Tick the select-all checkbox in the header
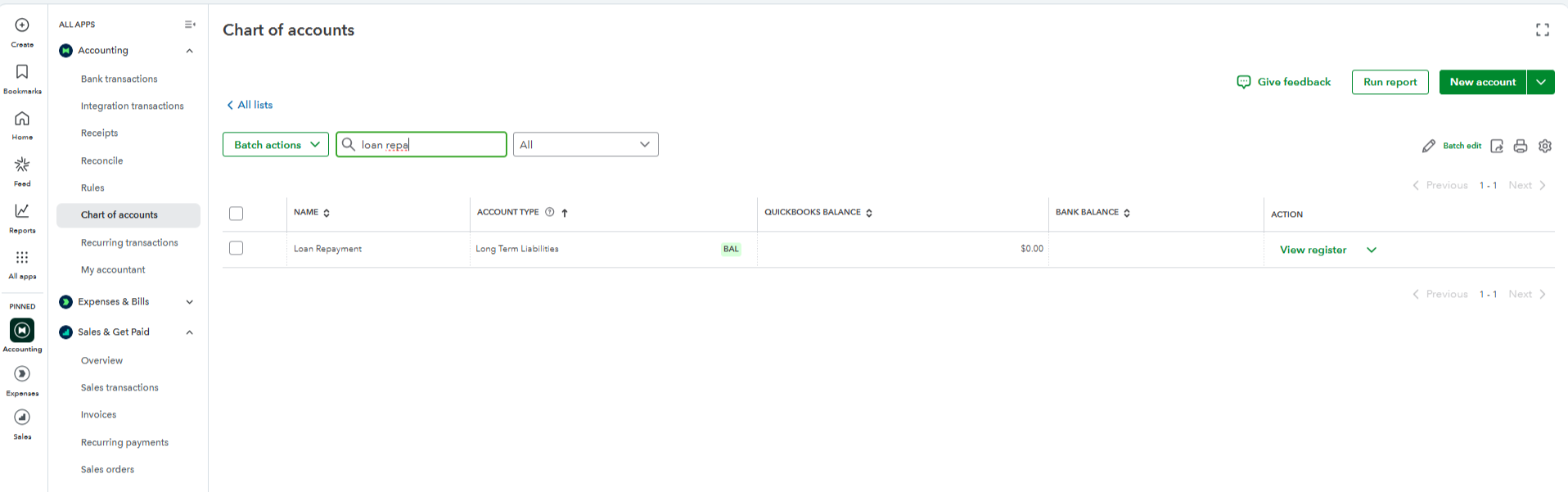Viewport: 1568px width, 492px height. point(237,214)
